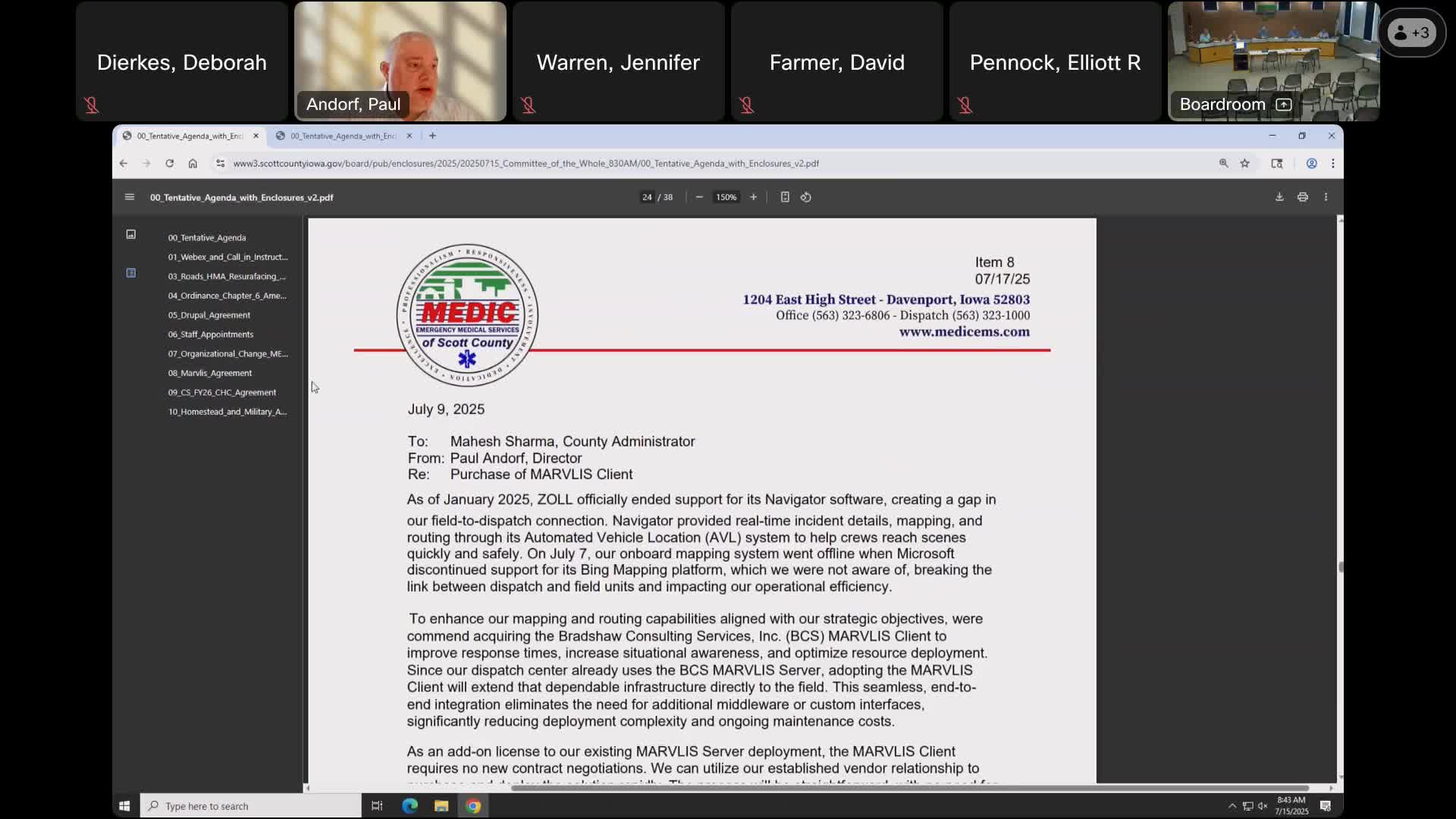This screenshot has height=819, width=1456.
Task: Expand the +3 hidden participants indicator
Action: tap(1412, 33)
